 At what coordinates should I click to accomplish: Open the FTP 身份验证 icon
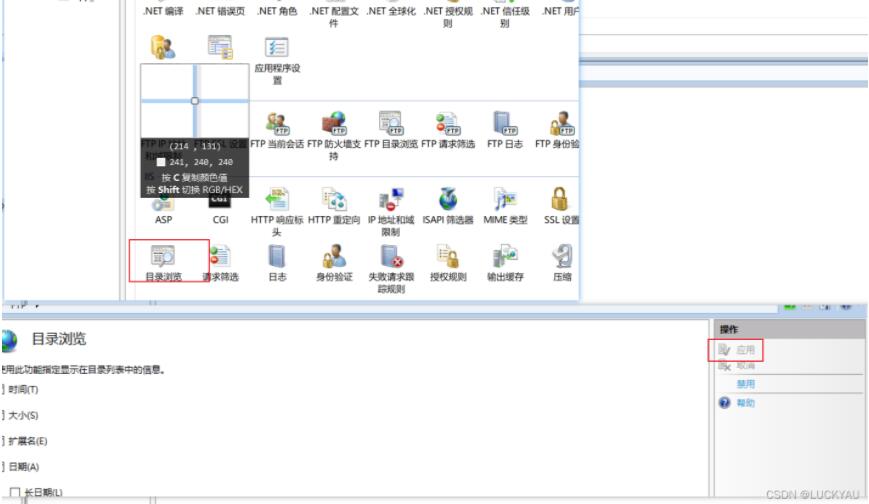click(561, 123)
